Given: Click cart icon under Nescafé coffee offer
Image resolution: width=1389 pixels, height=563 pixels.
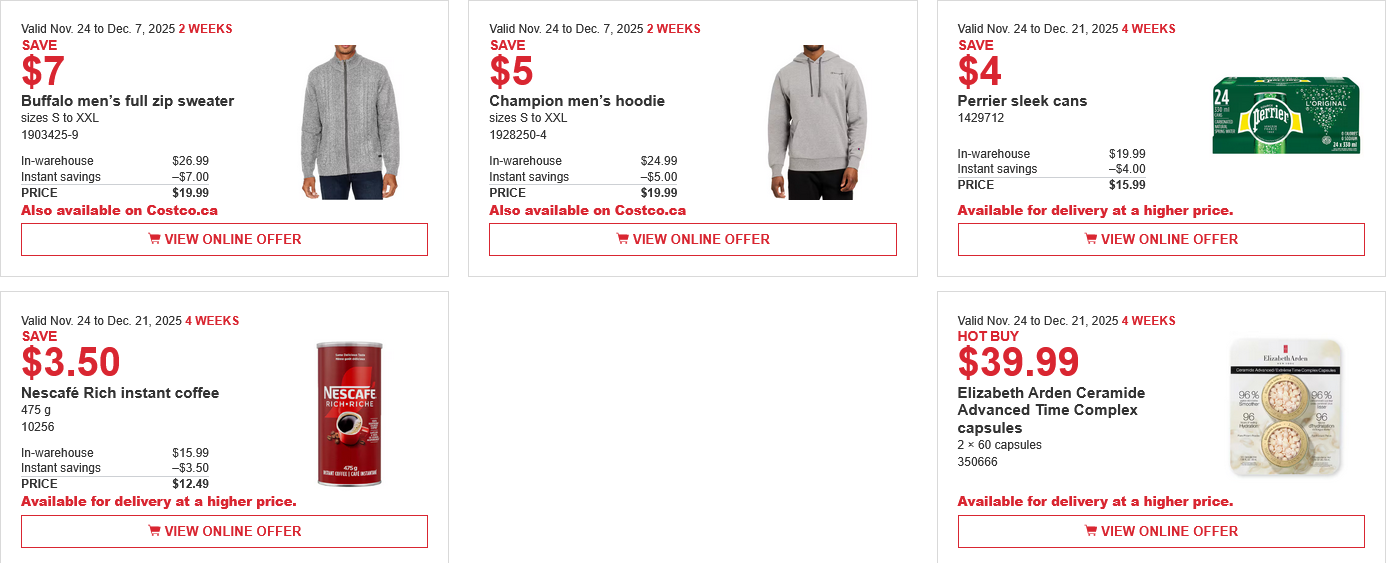Looking at the screenshot, I should pos(154,531).
